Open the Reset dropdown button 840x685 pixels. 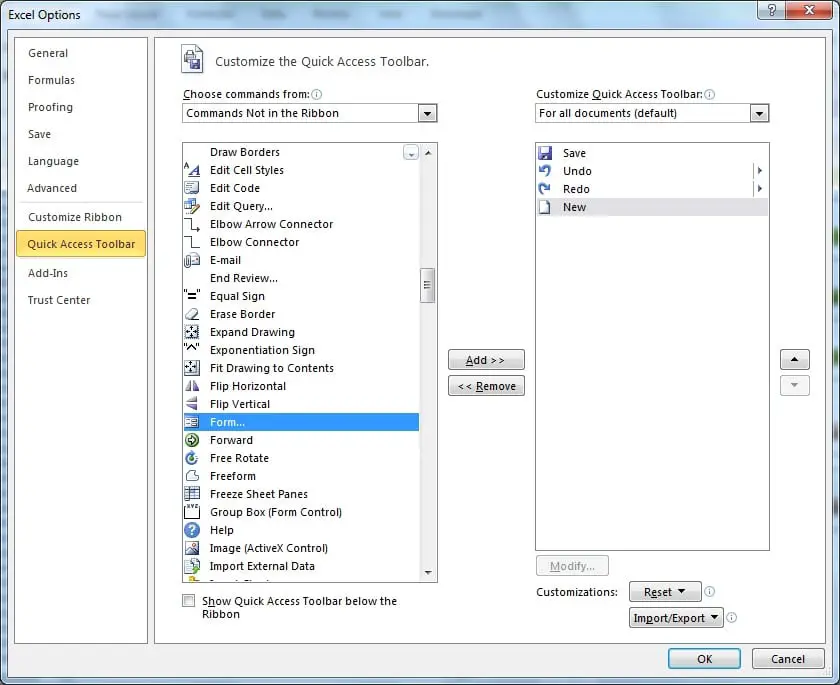665,592
